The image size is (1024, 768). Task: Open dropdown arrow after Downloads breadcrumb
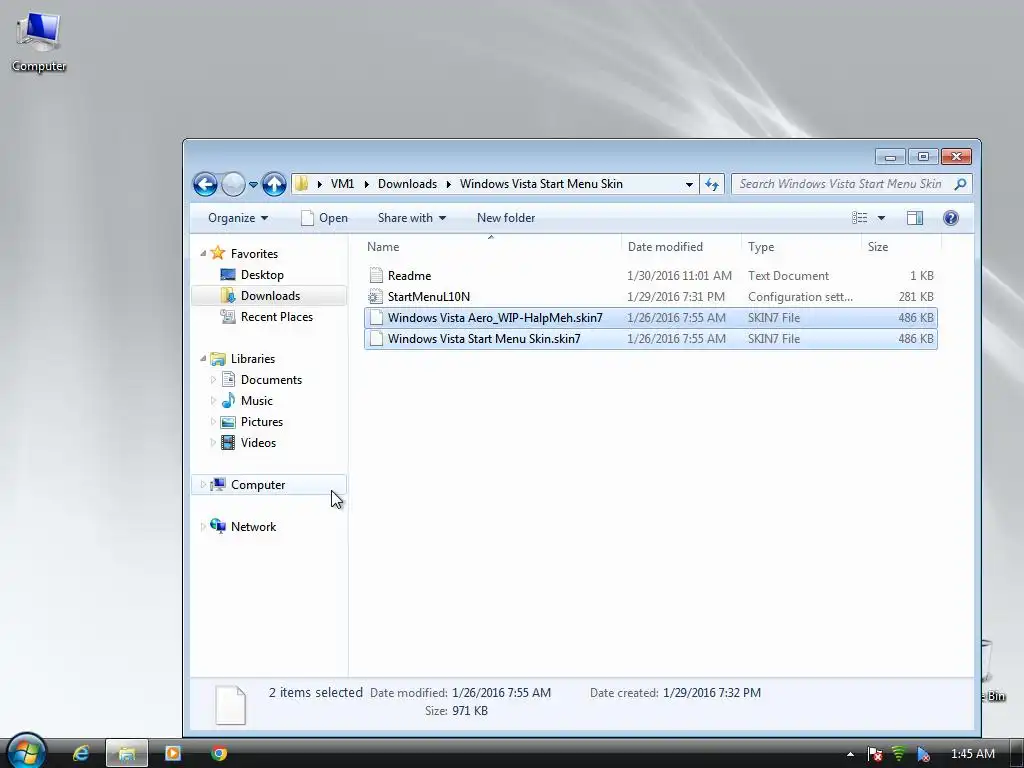[x=449, y=184]
